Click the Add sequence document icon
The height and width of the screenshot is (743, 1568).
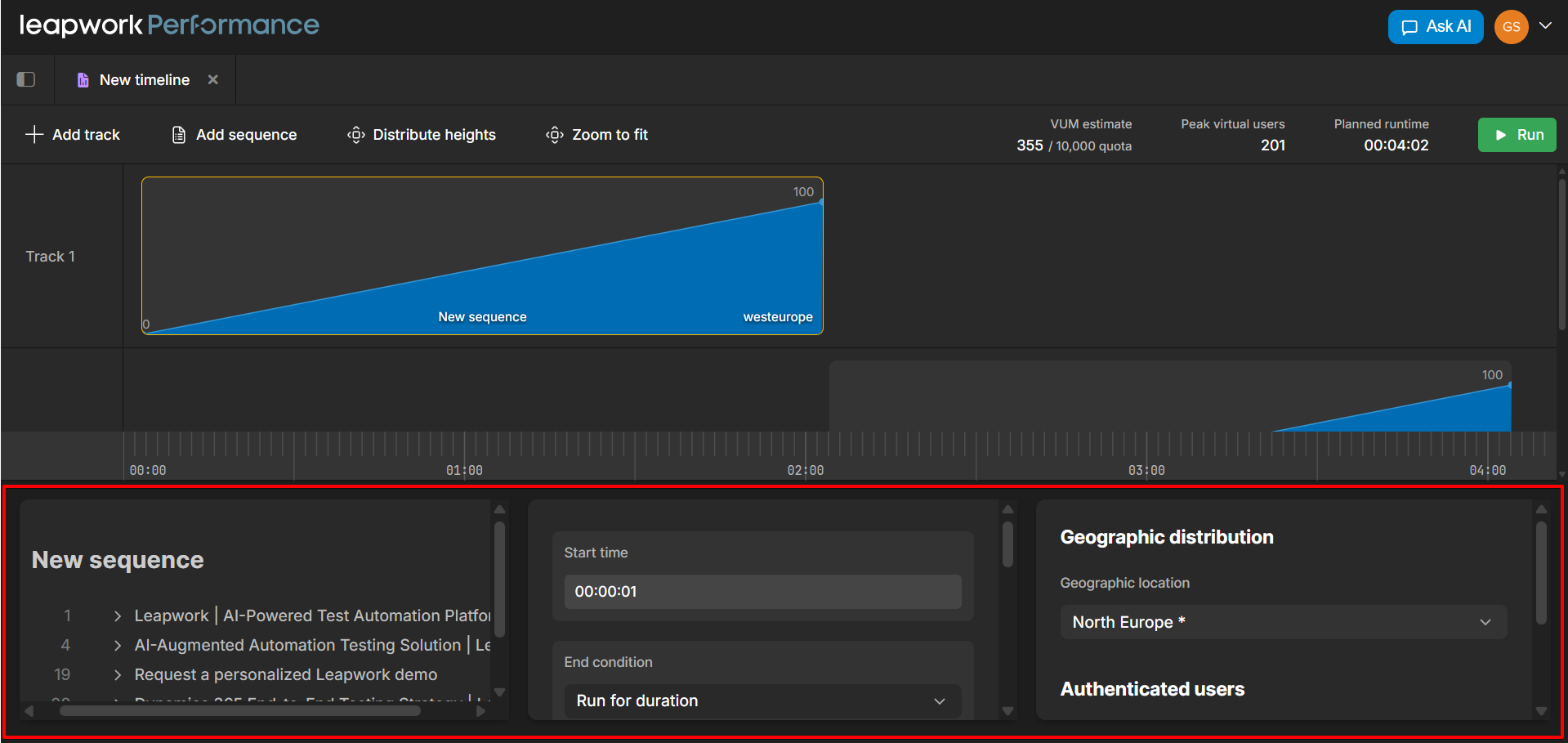pyautogui.click(x=179, y=135)
